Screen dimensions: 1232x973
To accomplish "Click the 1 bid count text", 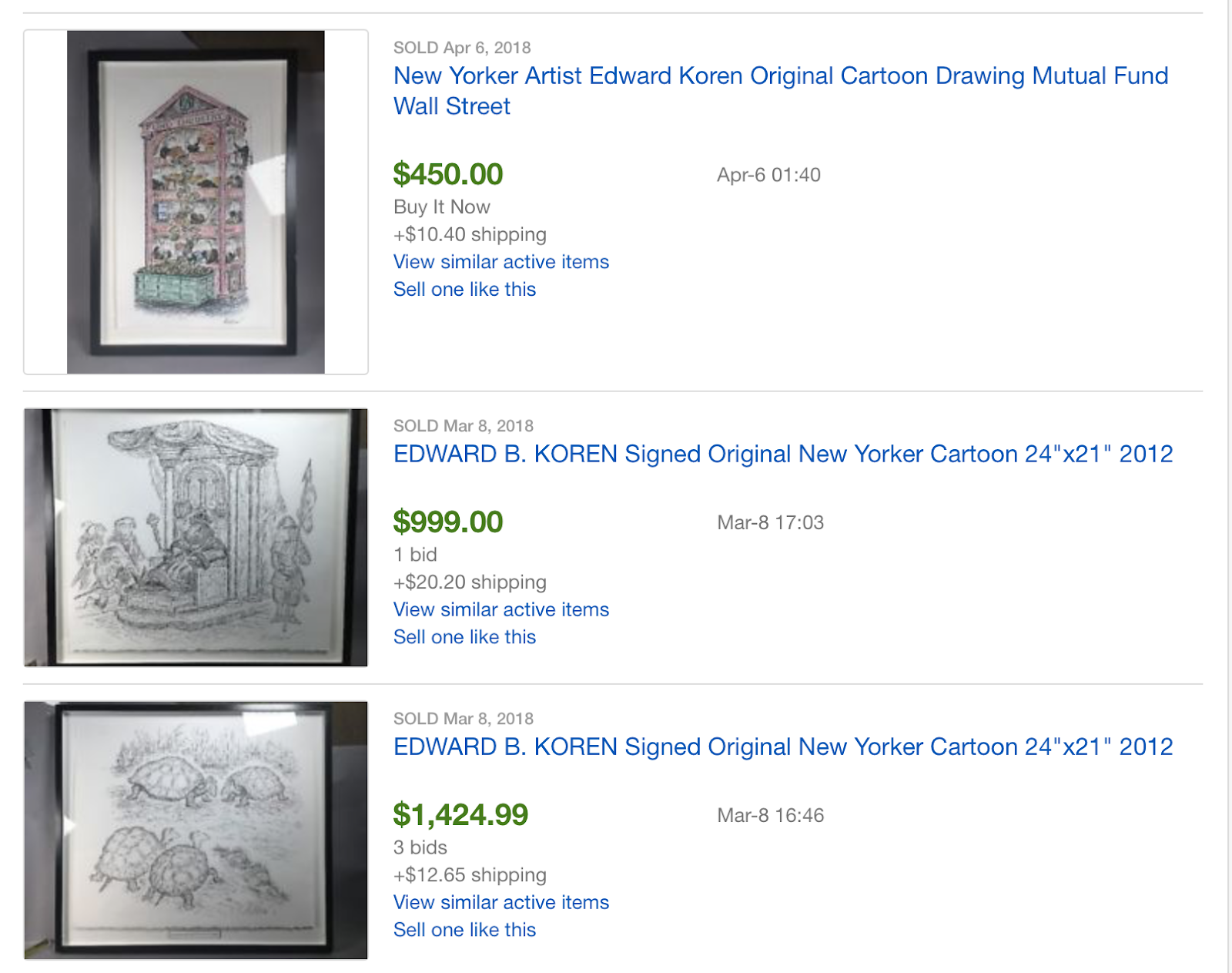I will click(x=415, y=555).
